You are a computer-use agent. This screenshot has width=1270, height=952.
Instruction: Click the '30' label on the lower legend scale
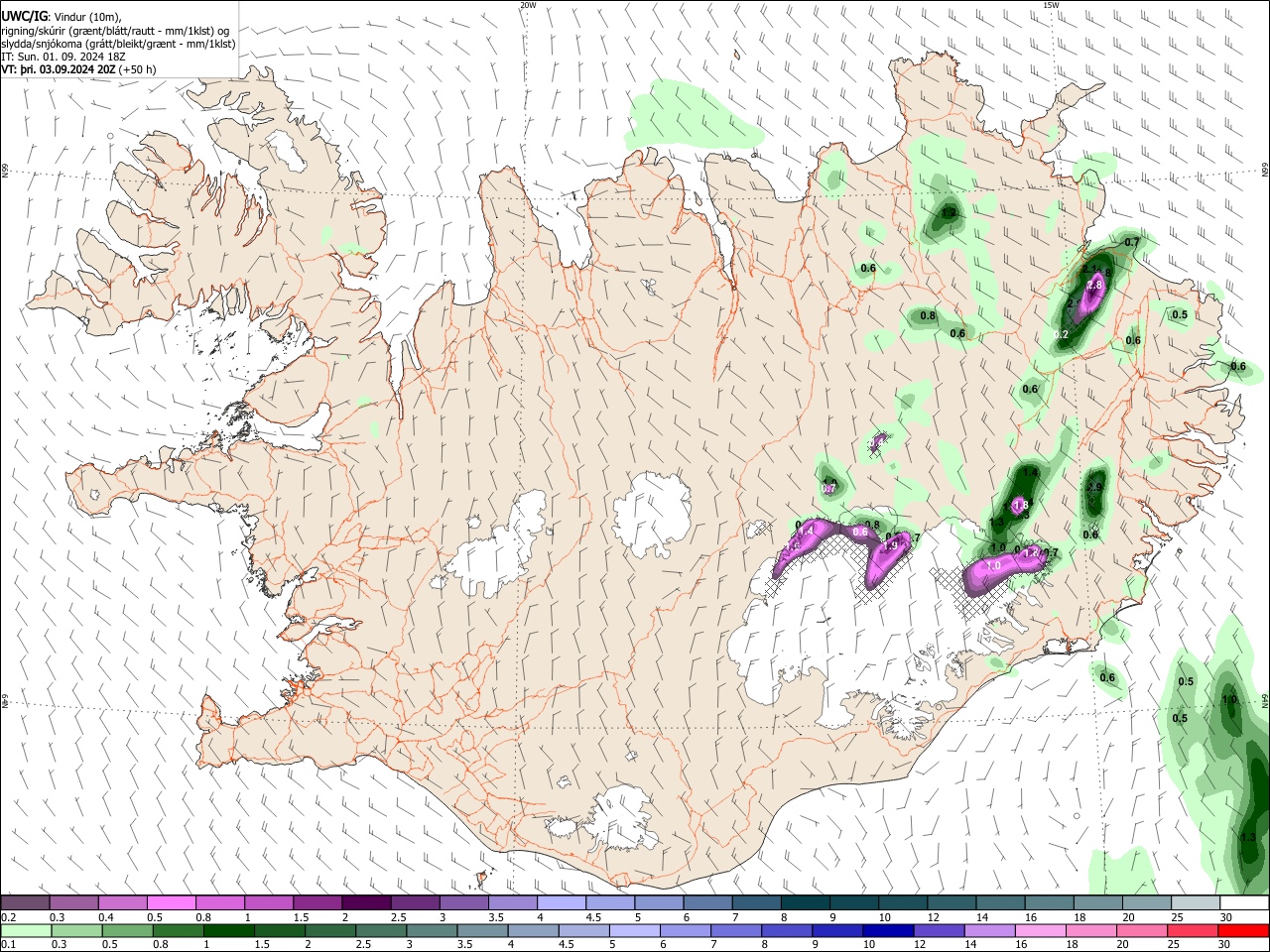1224,945
